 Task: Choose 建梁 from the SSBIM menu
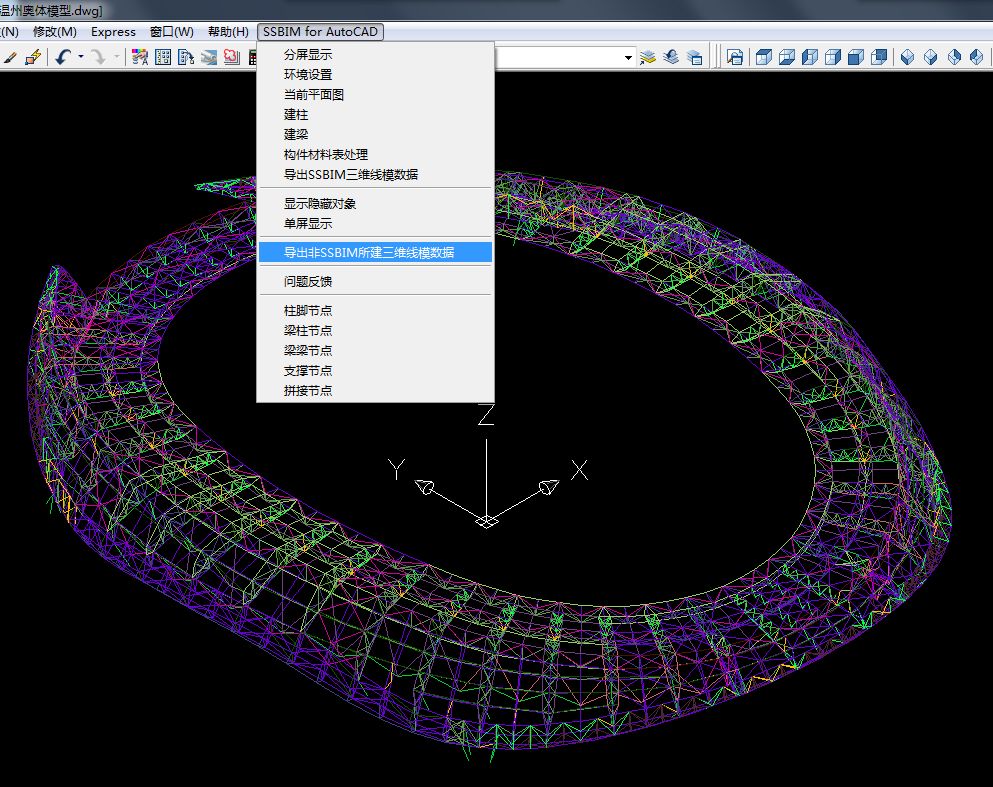pos(376,134)
